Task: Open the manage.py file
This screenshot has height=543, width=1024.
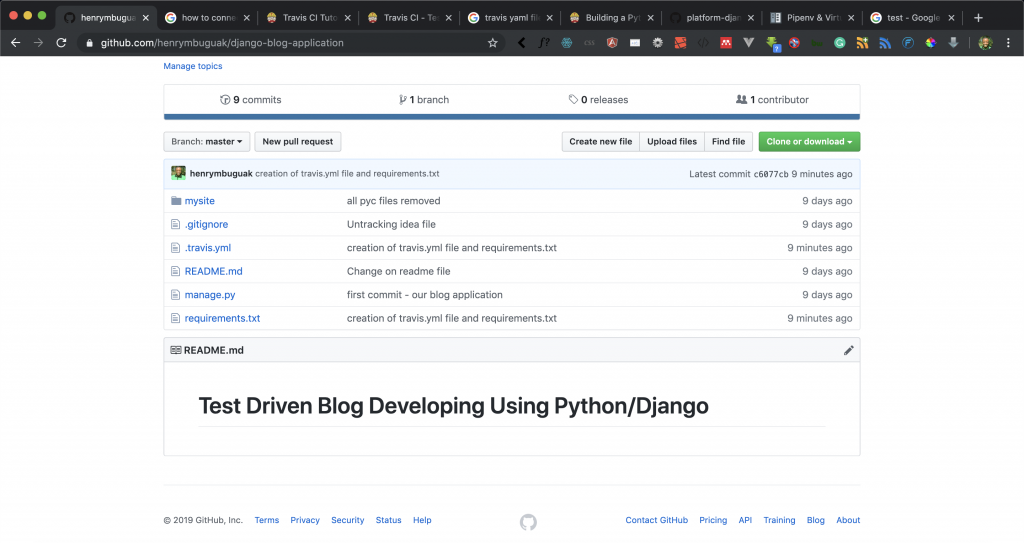Action: 210,295
